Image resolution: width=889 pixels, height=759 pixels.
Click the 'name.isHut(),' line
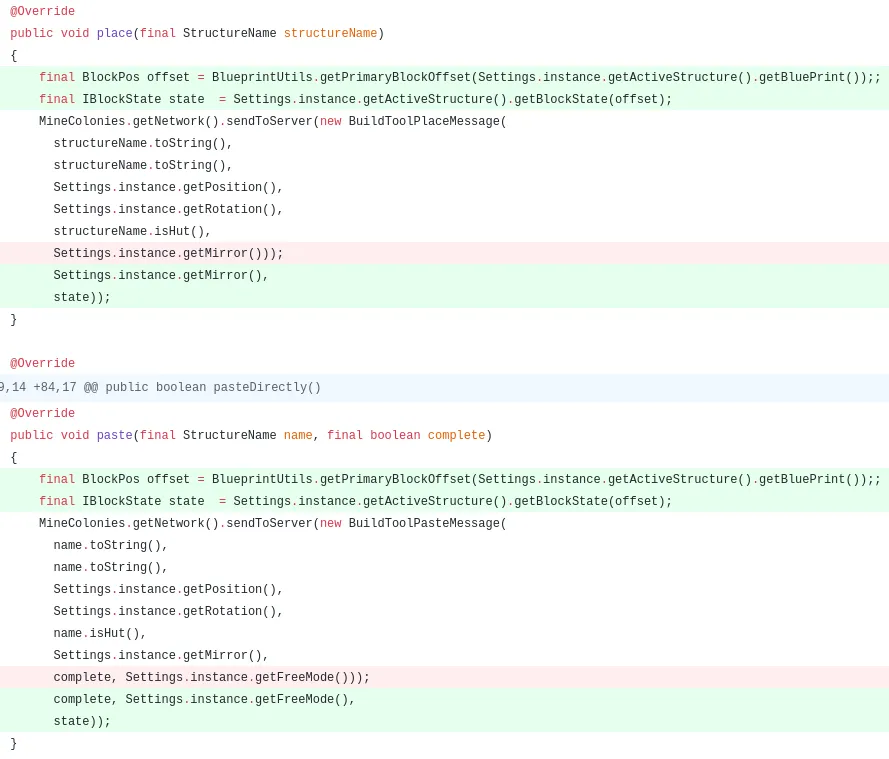99,633
